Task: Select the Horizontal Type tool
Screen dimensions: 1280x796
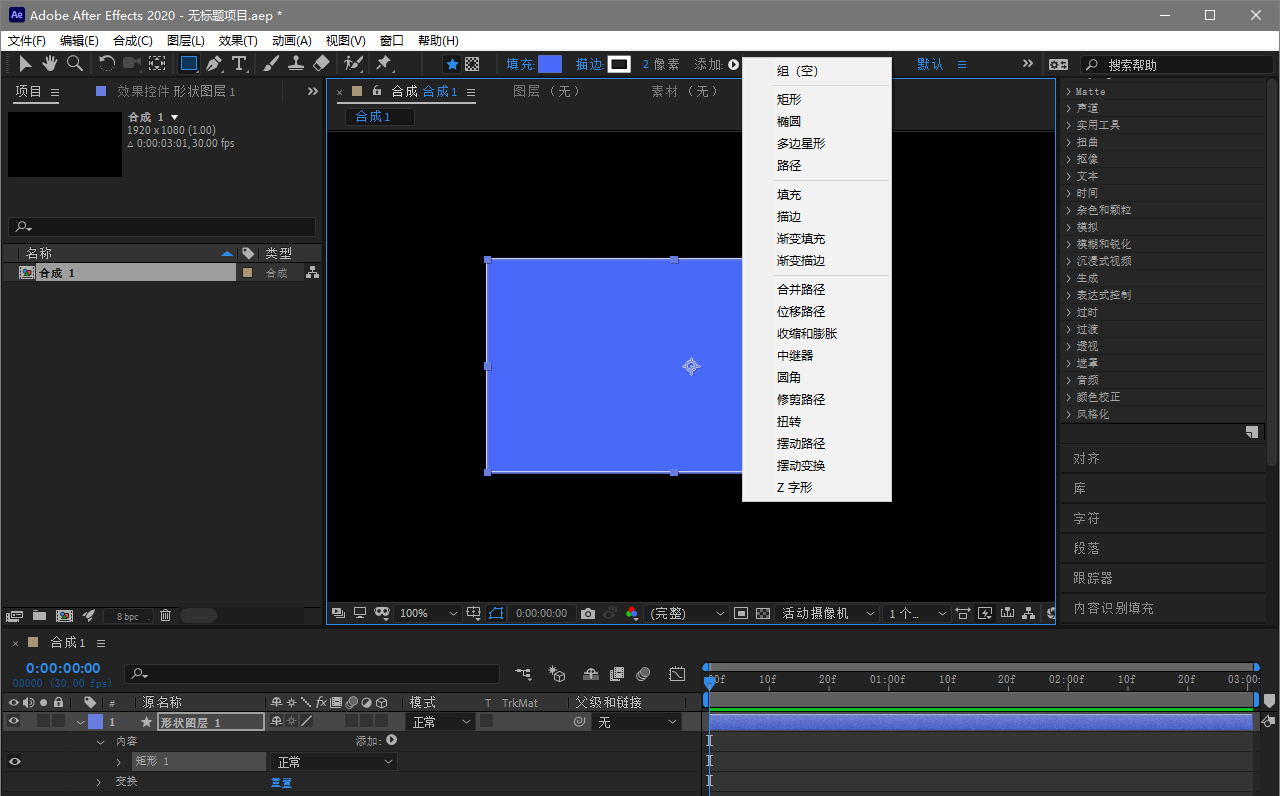Action: pyautogui.click(x=239, y=64)
